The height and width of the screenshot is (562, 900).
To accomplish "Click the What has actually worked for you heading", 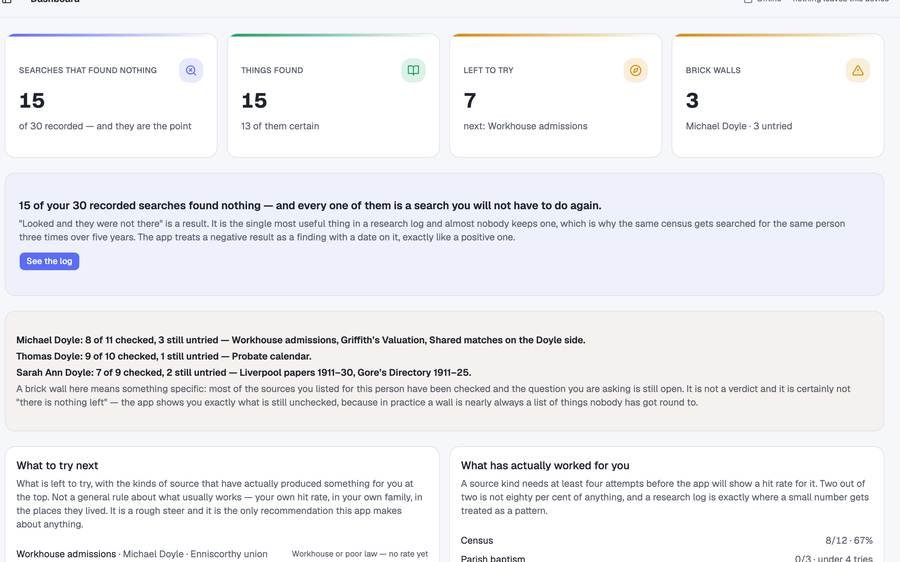I will click(x=545, y=466).
